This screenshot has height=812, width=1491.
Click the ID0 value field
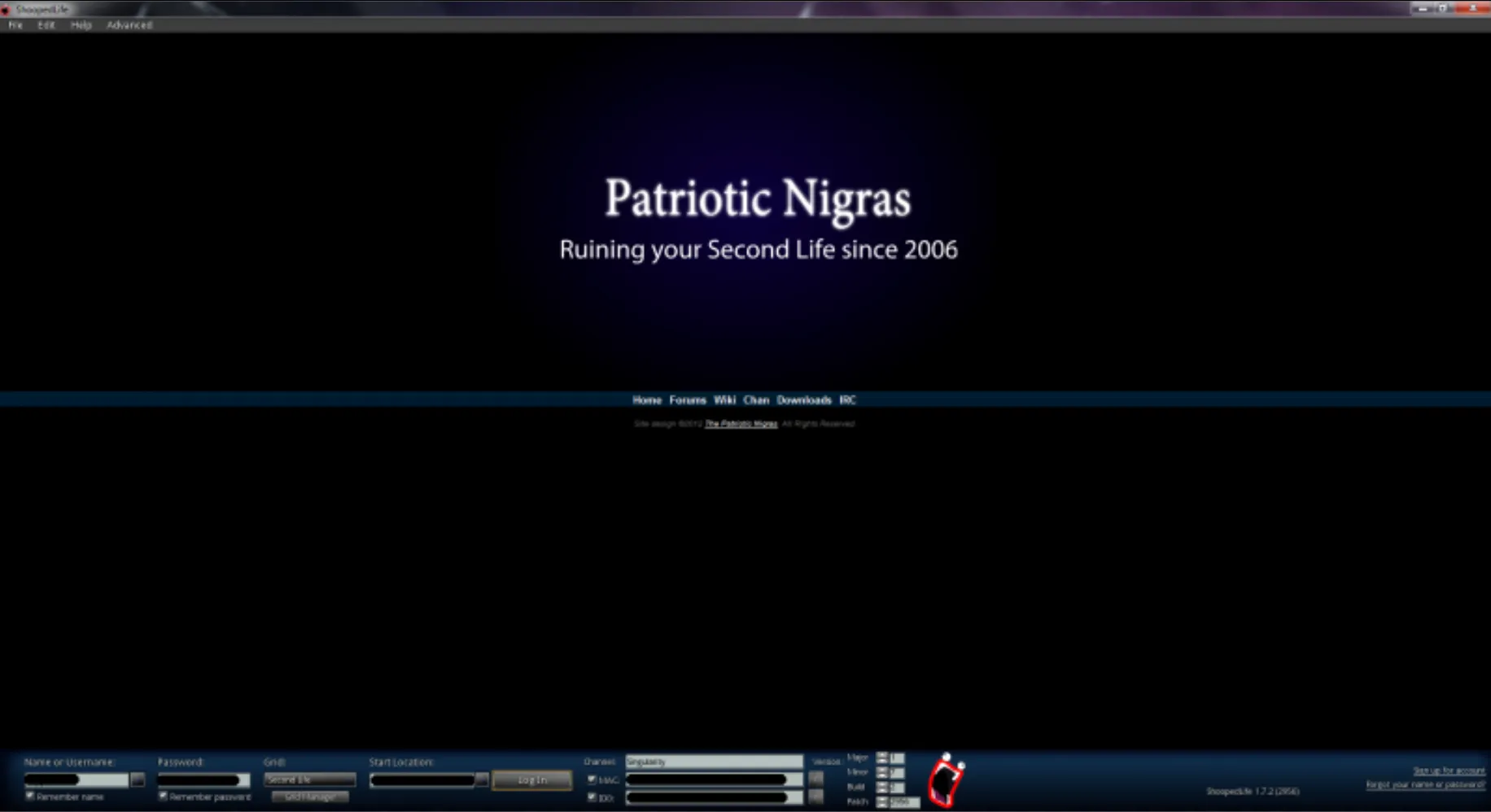714,797
